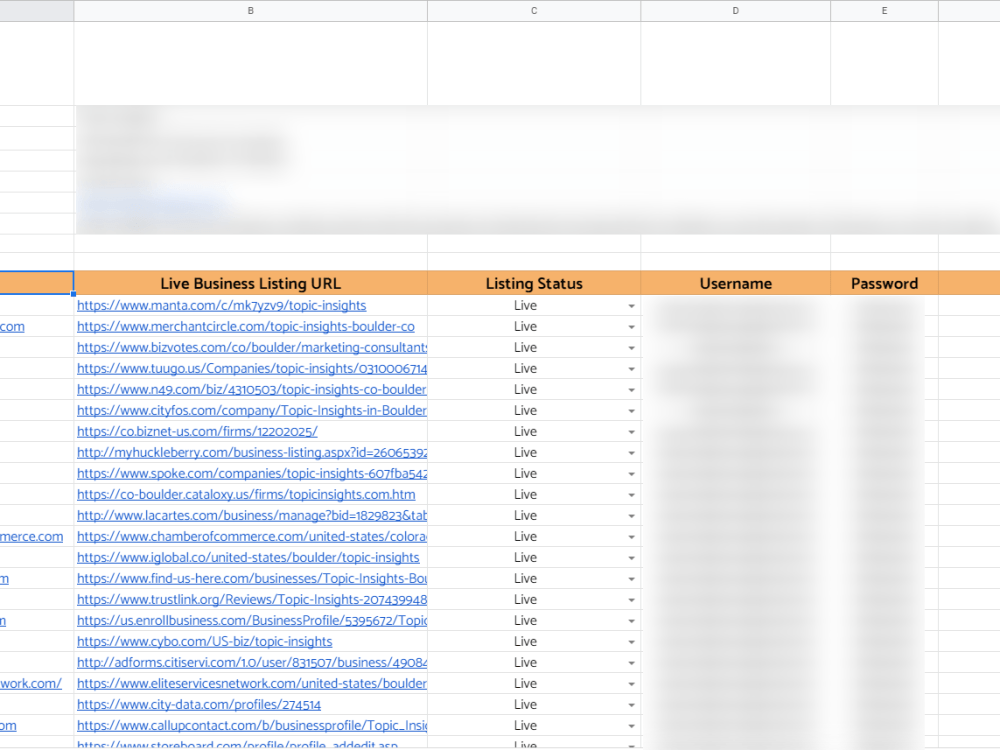The height and width of the screenshot is (750, 1000).
Task: Expand Listing Status dropdown for n49.com row
Action: click(631, 390)
